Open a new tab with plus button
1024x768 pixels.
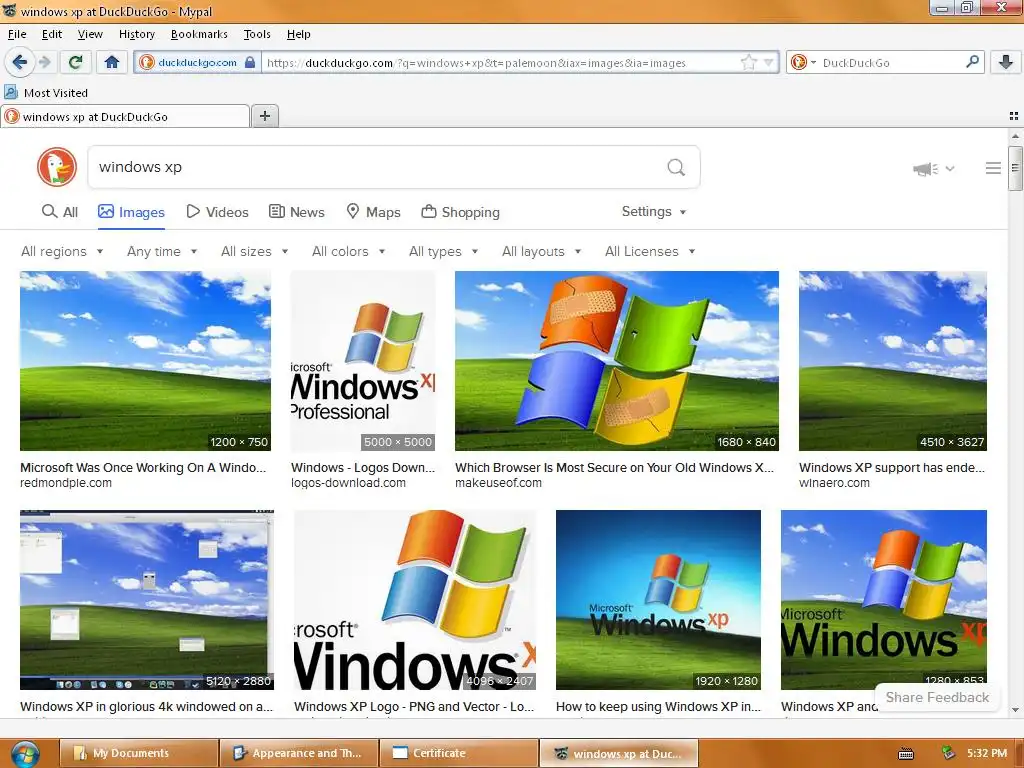pos(264,116)
